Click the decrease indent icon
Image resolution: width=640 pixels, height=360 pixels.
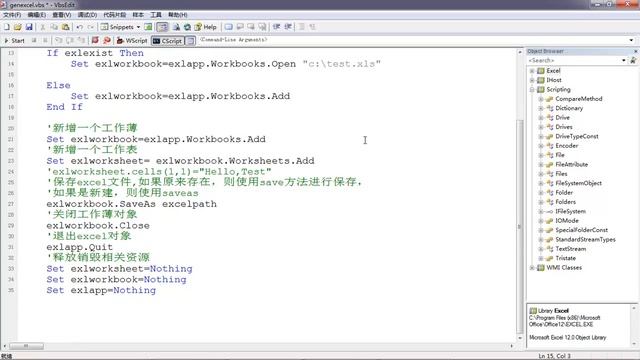(276, 27)
